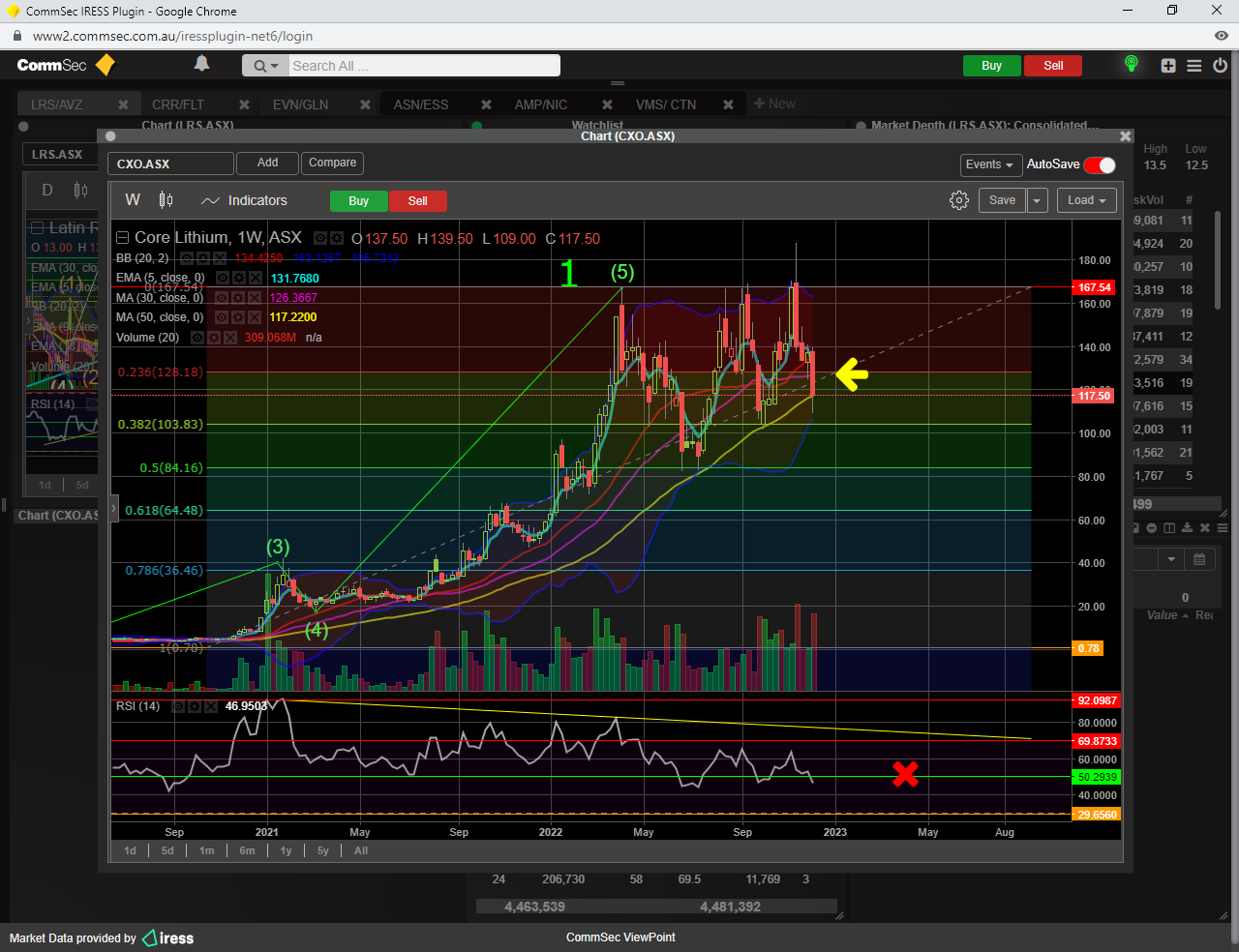Edit the CXO.ASX symbol field
This screenshot has height=952, width=1239.
170,164
